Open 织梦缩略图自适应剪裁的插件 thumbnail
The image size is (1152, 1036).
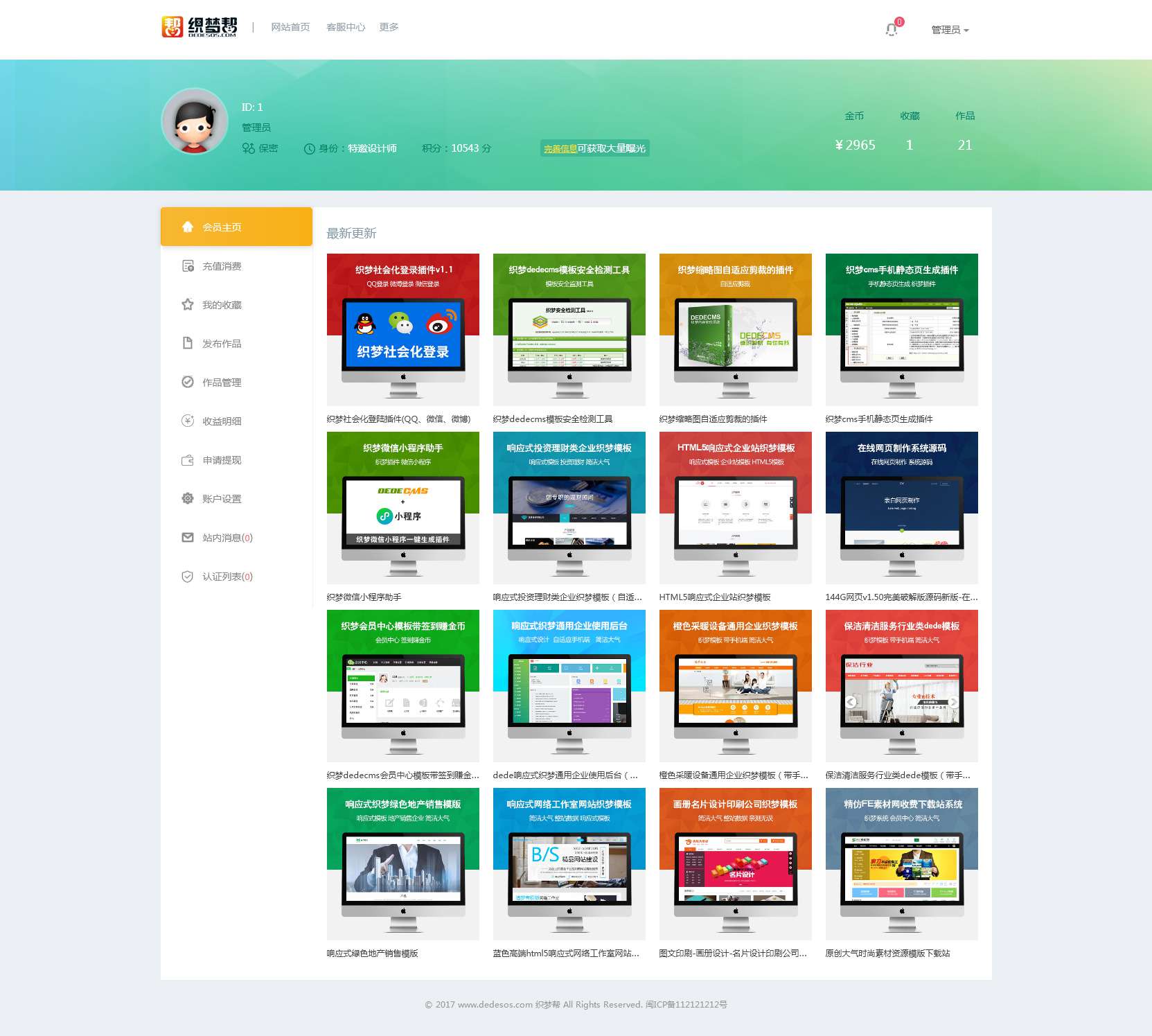click(736, 330)
